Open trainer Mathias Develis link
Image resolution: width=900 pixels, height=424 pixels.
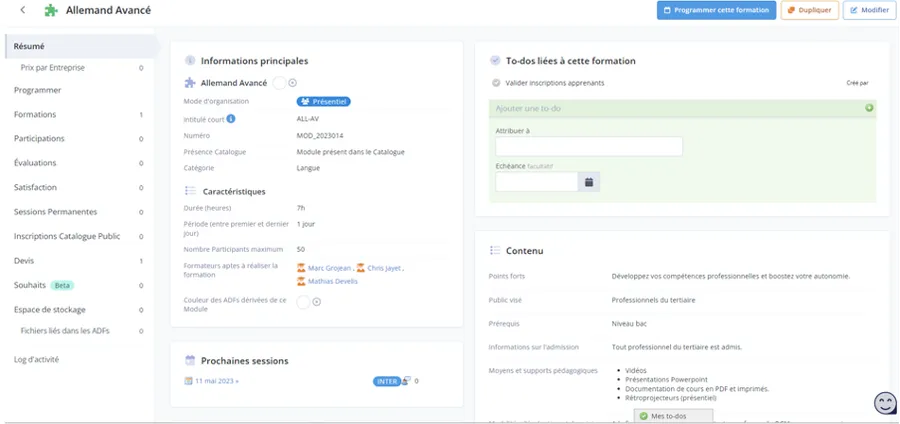[333, 281]
